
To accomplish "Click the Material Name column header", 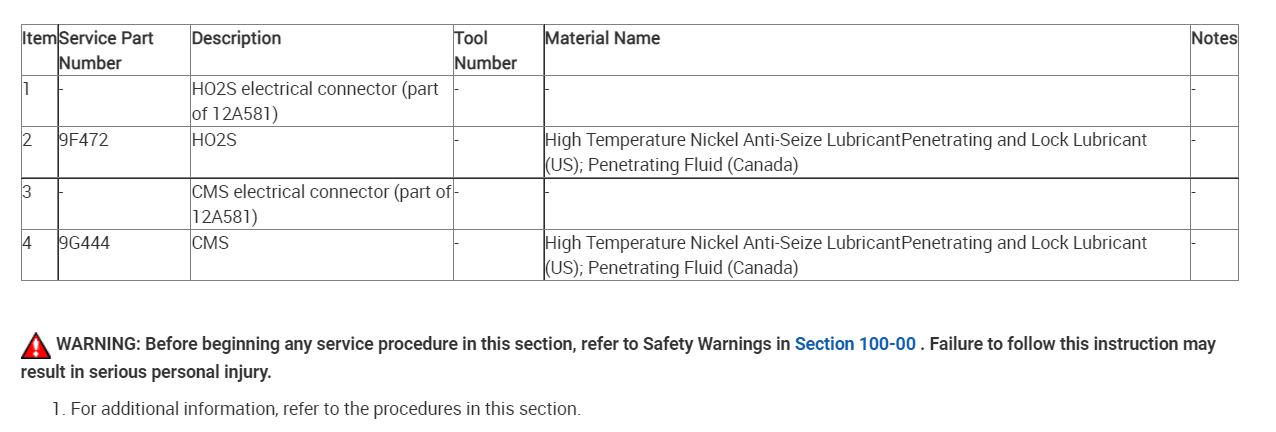I will tap(602, 39).
